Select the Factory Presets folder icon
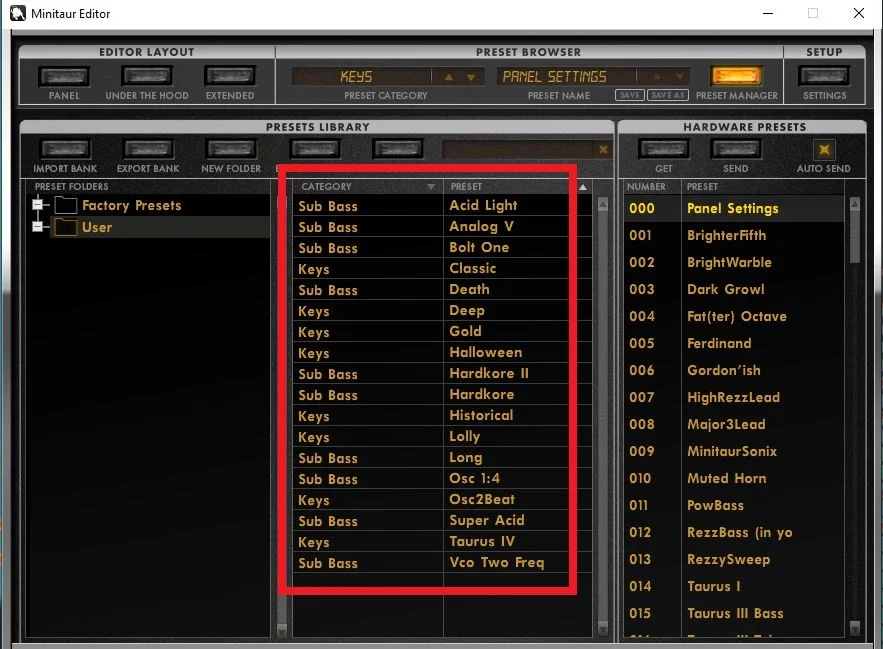 [x=65, y=205]
